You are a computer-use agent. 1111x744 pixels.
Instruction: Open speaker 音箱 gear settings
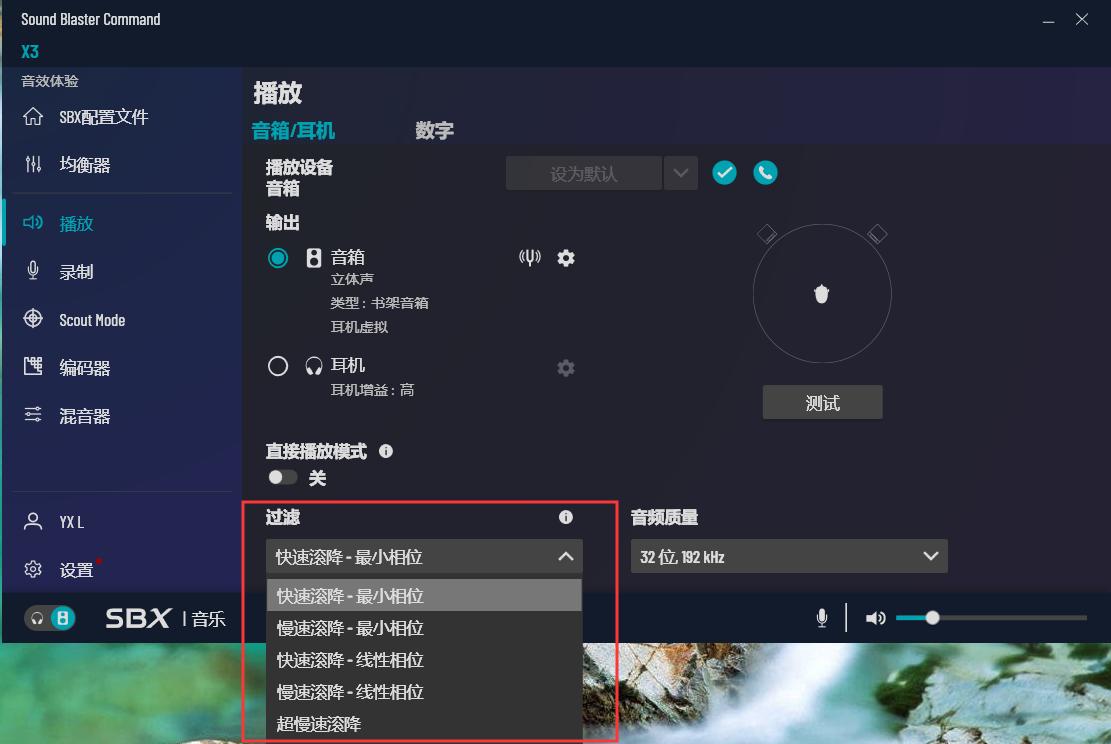[565, 257]
